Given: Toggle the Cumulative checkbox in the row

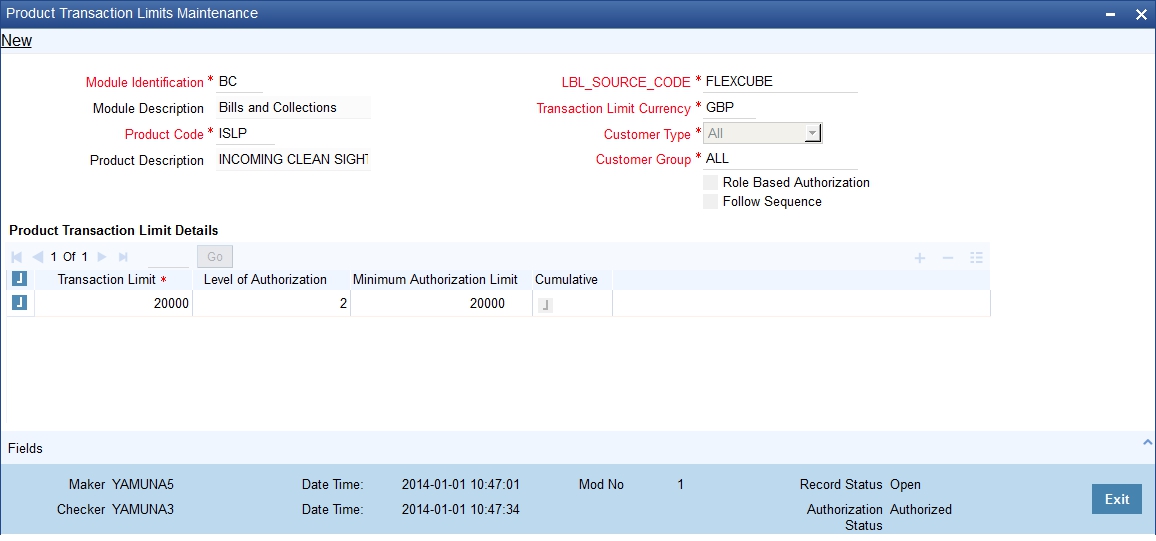Looking at the screenshot, I should click(x=545, y=305).
